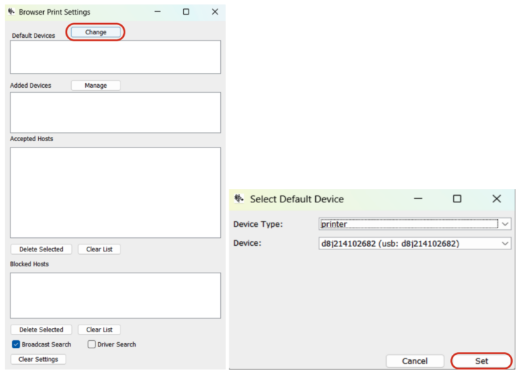Viewport: 521px width, 378px height.
Task: Click Delete Selected under Blocked Hosts
Action: 41,330
